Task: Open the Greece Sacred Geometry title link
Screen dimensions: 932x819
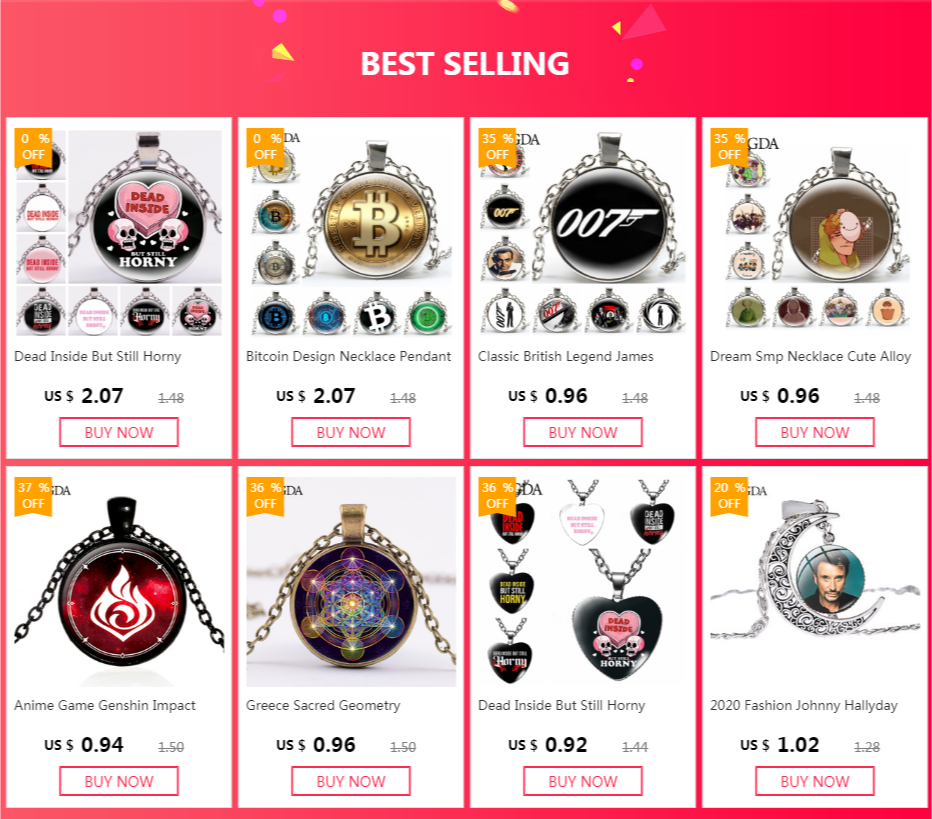Action: [x=323, y=705]
